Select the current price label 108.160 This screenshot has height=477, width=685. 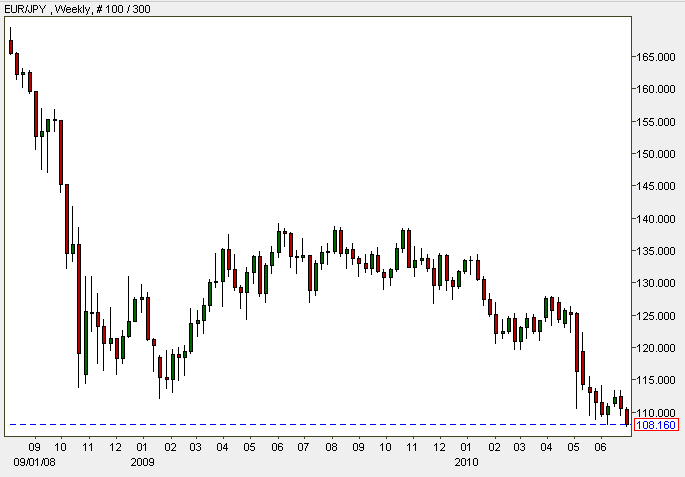click(x=656, y=425)
